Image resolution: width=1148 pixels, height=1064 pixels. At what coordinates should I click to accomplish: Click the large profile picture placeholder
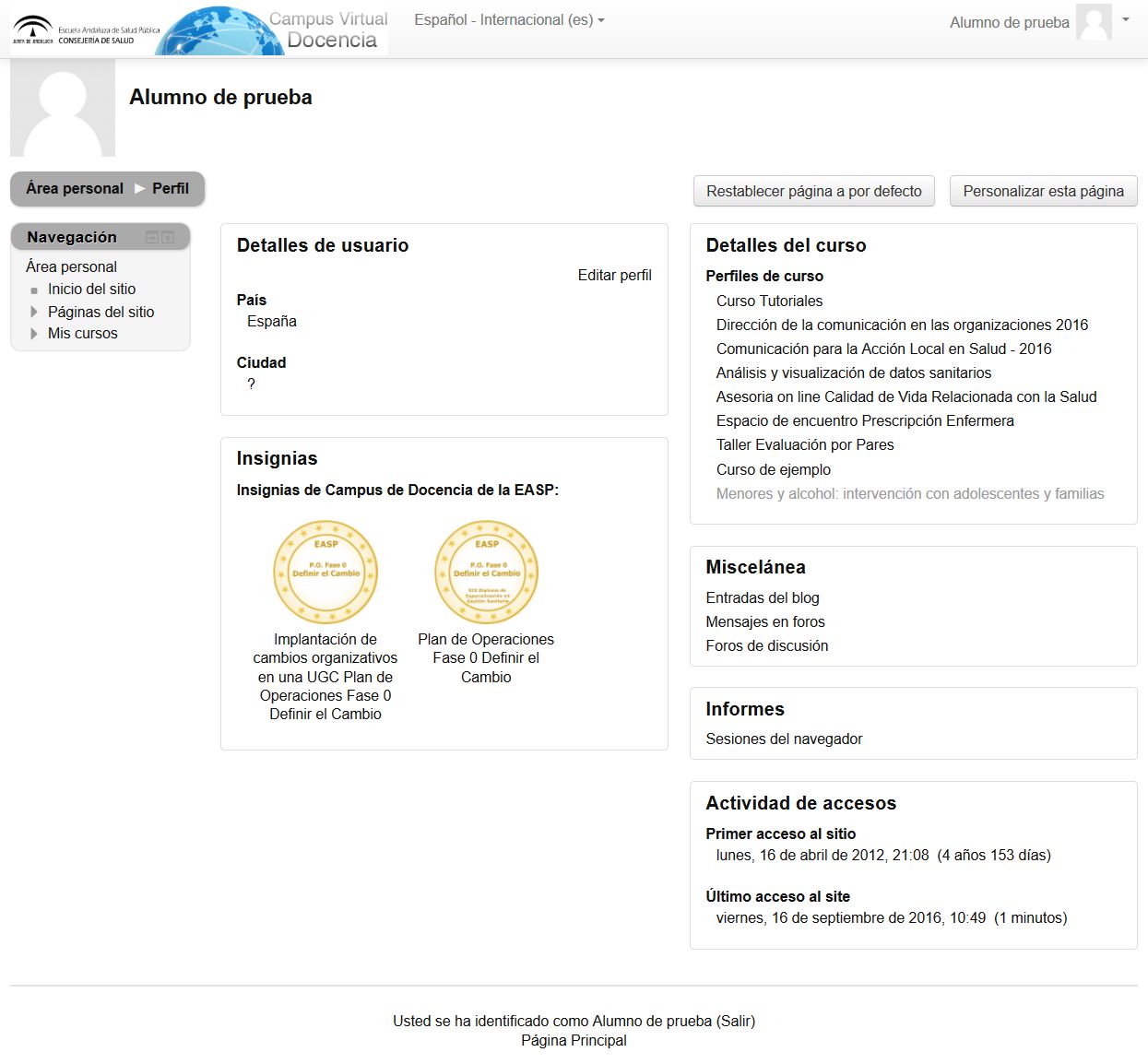(63, 108)
